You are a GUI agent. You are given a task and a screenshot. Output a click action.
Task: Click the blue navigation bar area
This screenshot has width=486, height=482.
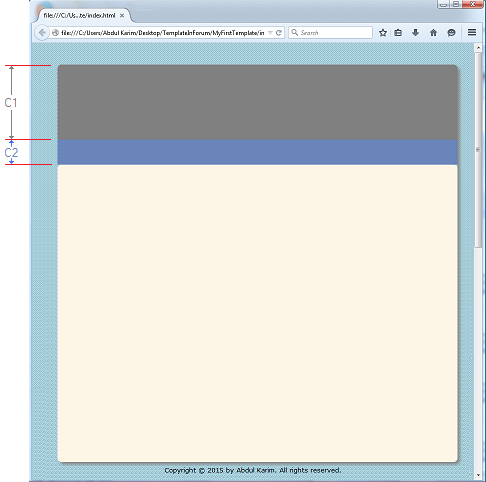pyautogui.click(x=258, y=152)
